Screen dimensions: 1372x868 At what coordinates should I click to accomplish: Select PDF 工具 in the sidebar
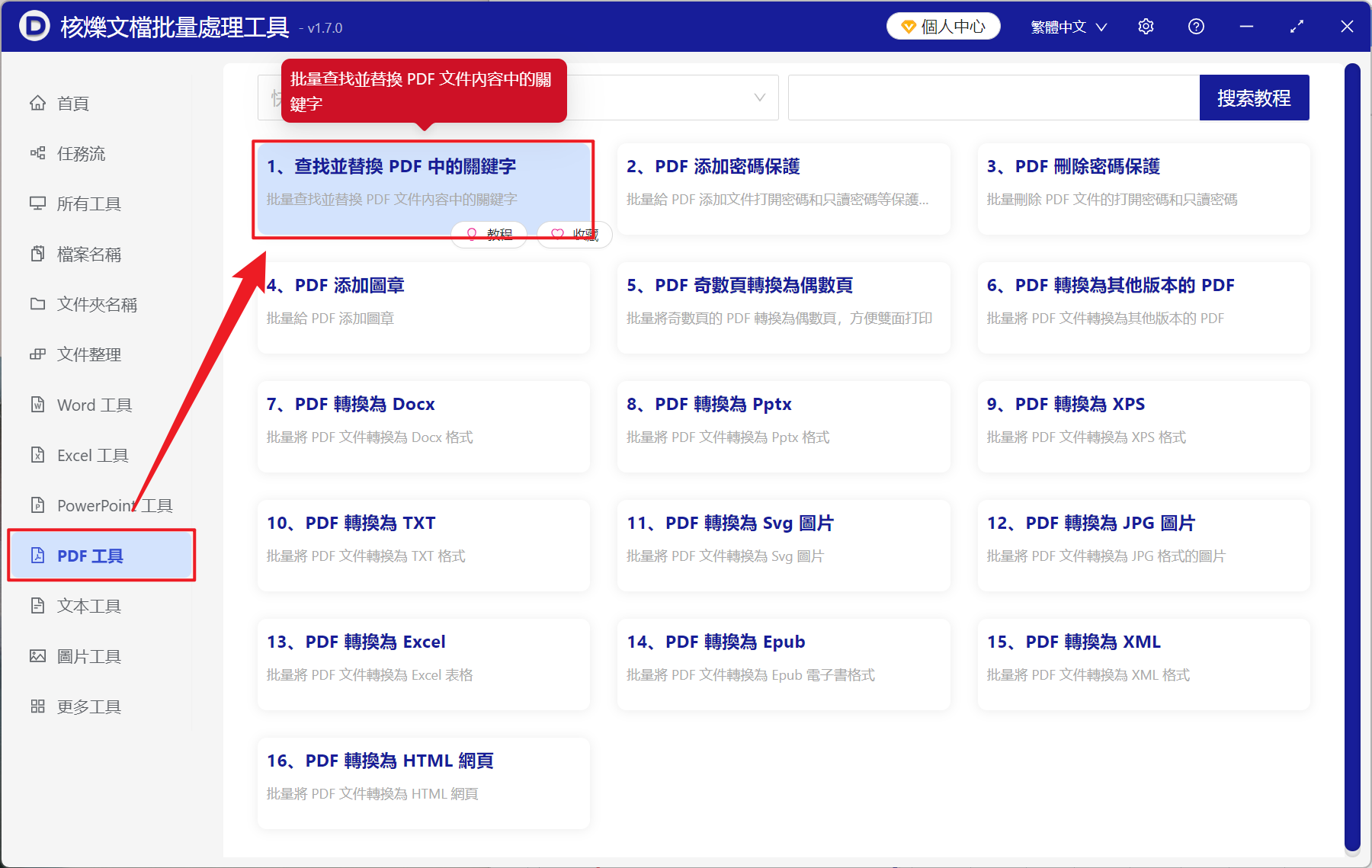pyautogui.click(x=89, y=556)
